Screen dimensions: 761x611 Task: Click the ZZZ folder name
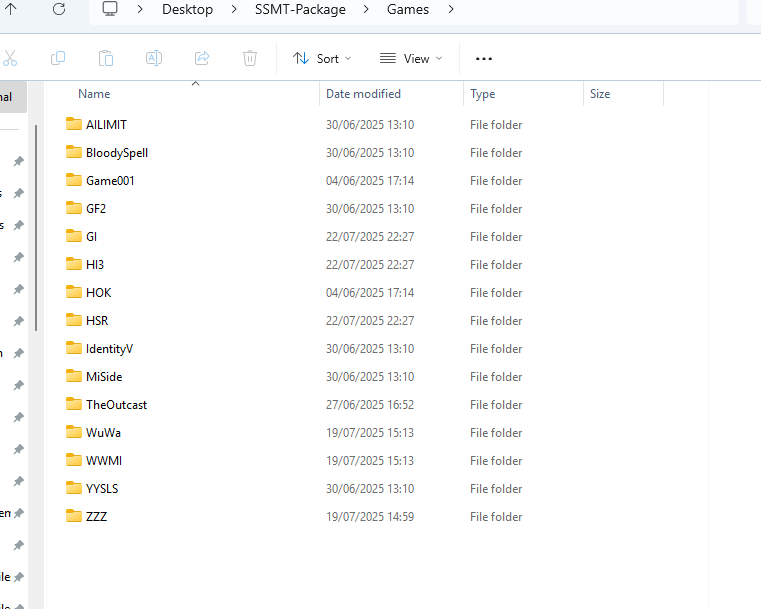click(97, 517)
